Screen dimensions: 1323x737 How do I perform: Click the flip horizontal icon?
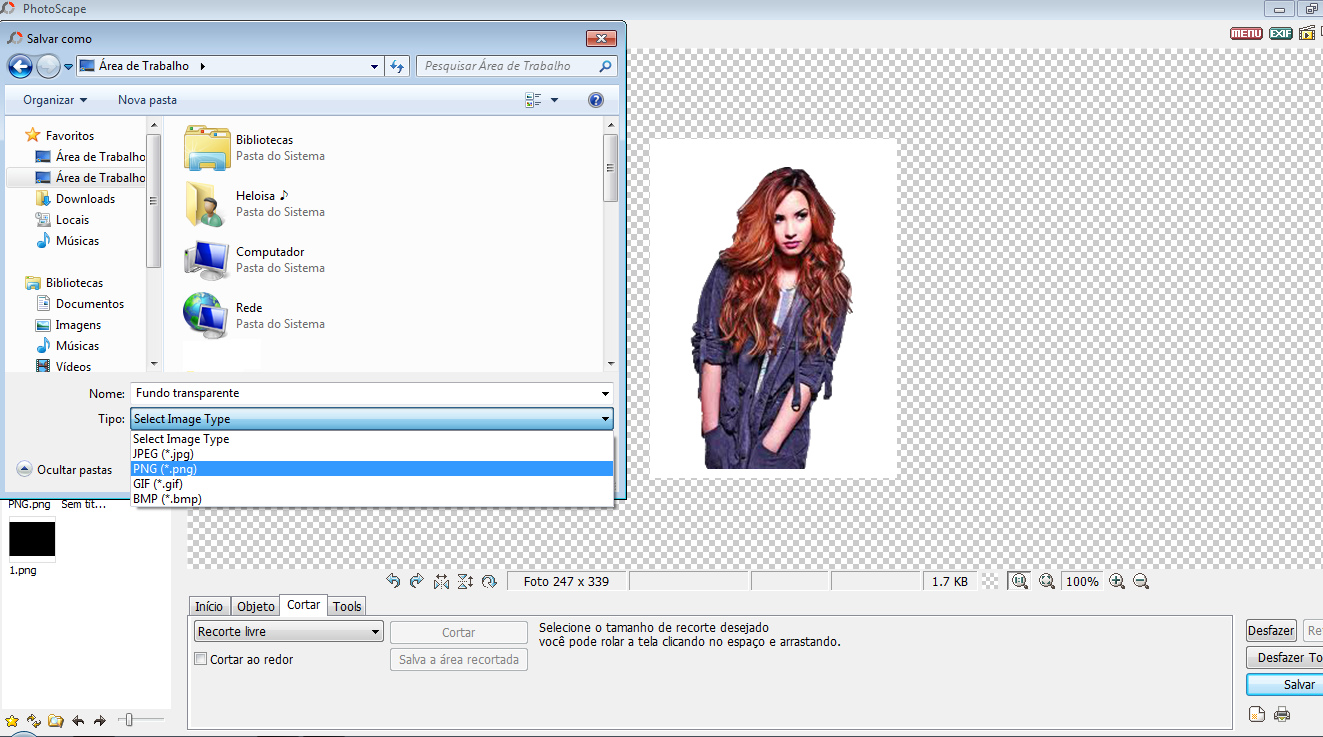[441, 580]
